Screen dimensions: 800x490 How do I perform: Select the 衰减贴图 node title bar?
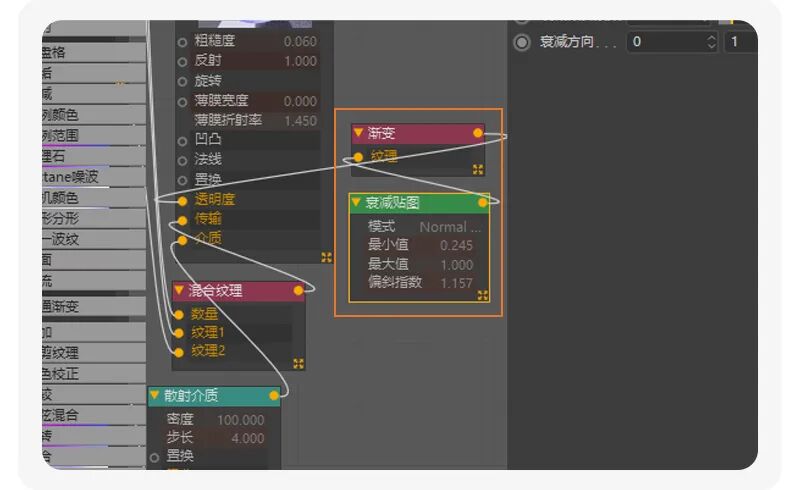419,203
